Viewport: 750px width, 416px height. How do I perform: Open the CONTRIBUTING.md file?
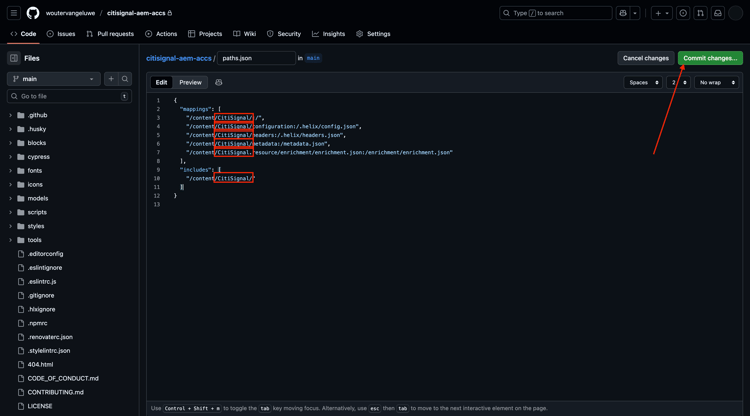tap(55, 392)
